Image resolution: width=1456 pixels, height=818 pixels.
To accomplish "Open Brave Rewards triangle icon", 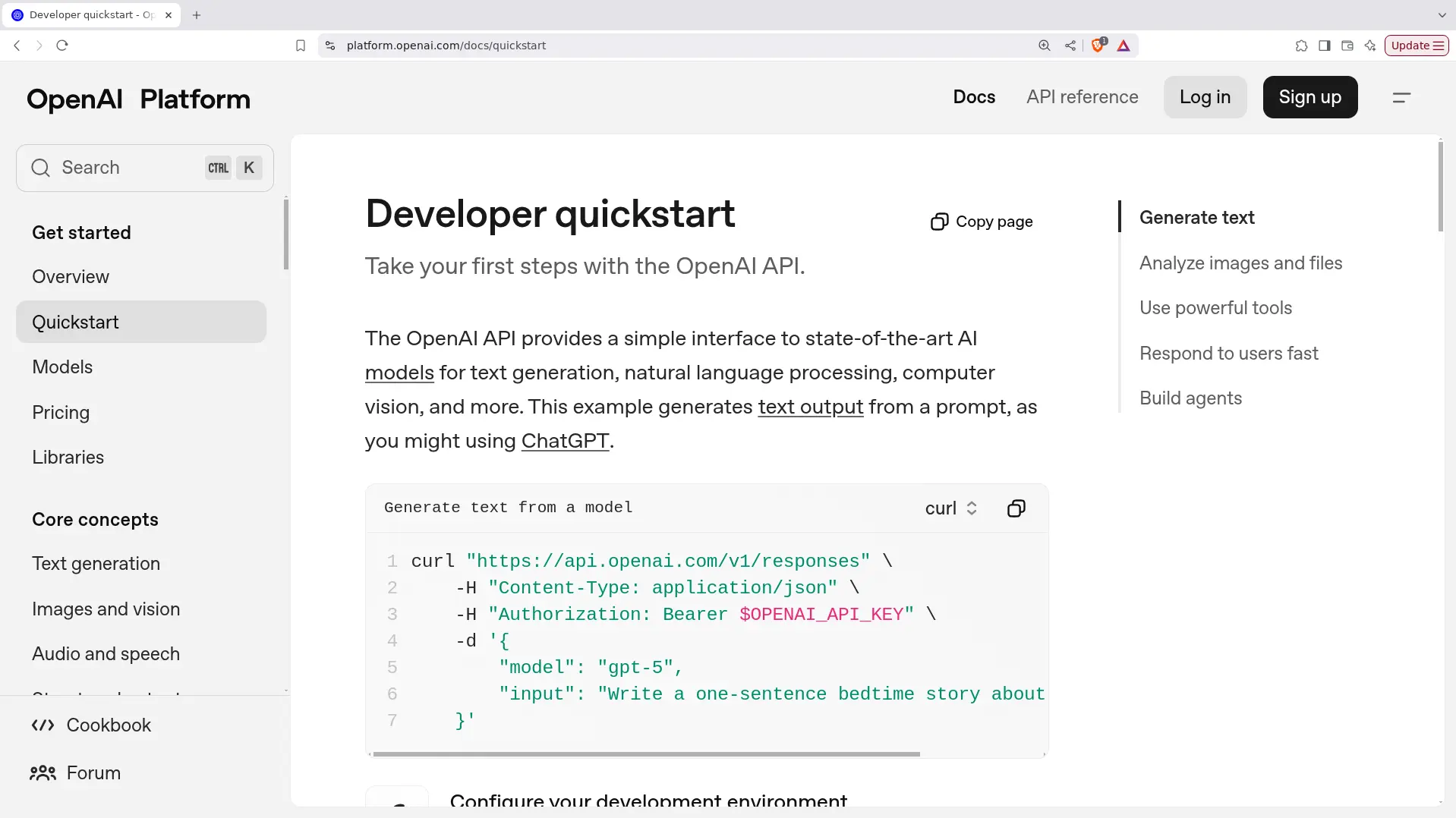I will coord(1124,46).
